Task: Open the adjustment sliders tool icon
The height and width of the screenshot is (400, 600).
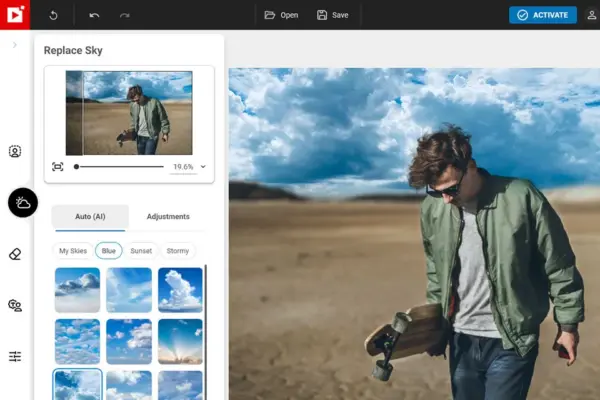Action: (x=15, y=356)
